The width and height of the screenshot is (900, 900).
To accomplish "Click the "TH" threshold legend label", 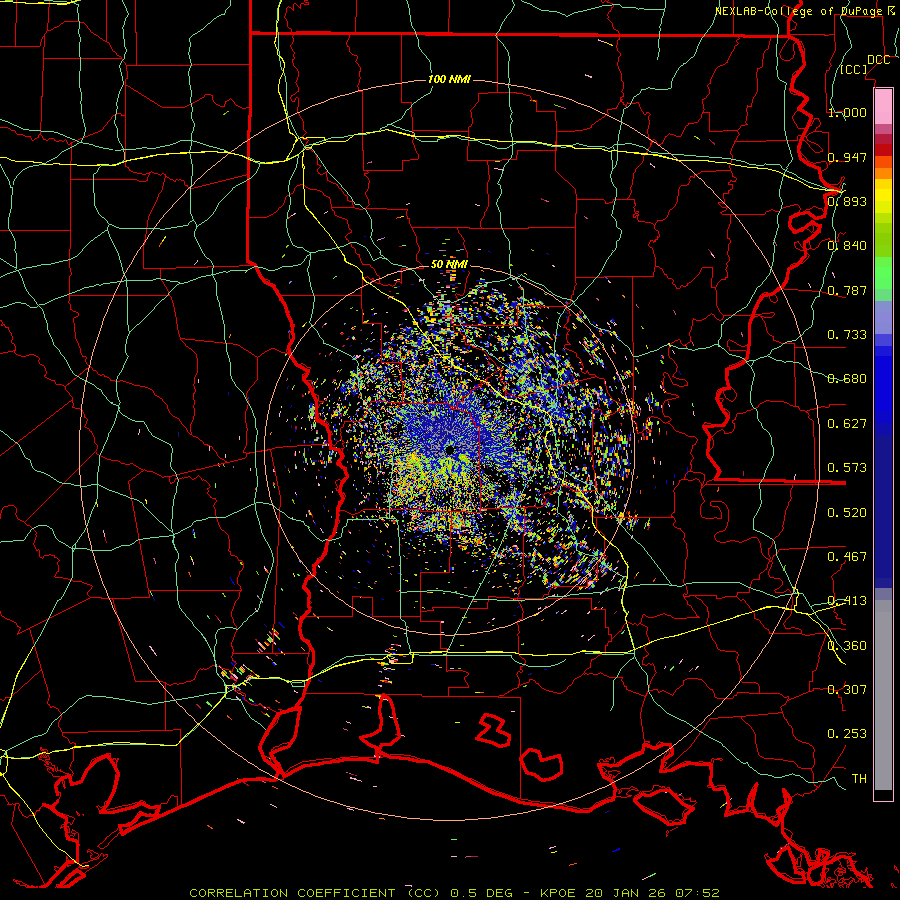I will click(x=859, y=779).
